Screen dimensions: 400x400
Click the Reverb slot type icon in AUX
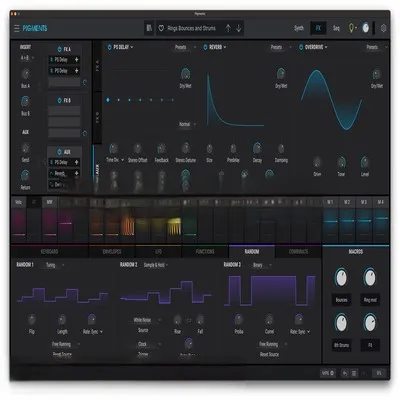click(52, 173)
